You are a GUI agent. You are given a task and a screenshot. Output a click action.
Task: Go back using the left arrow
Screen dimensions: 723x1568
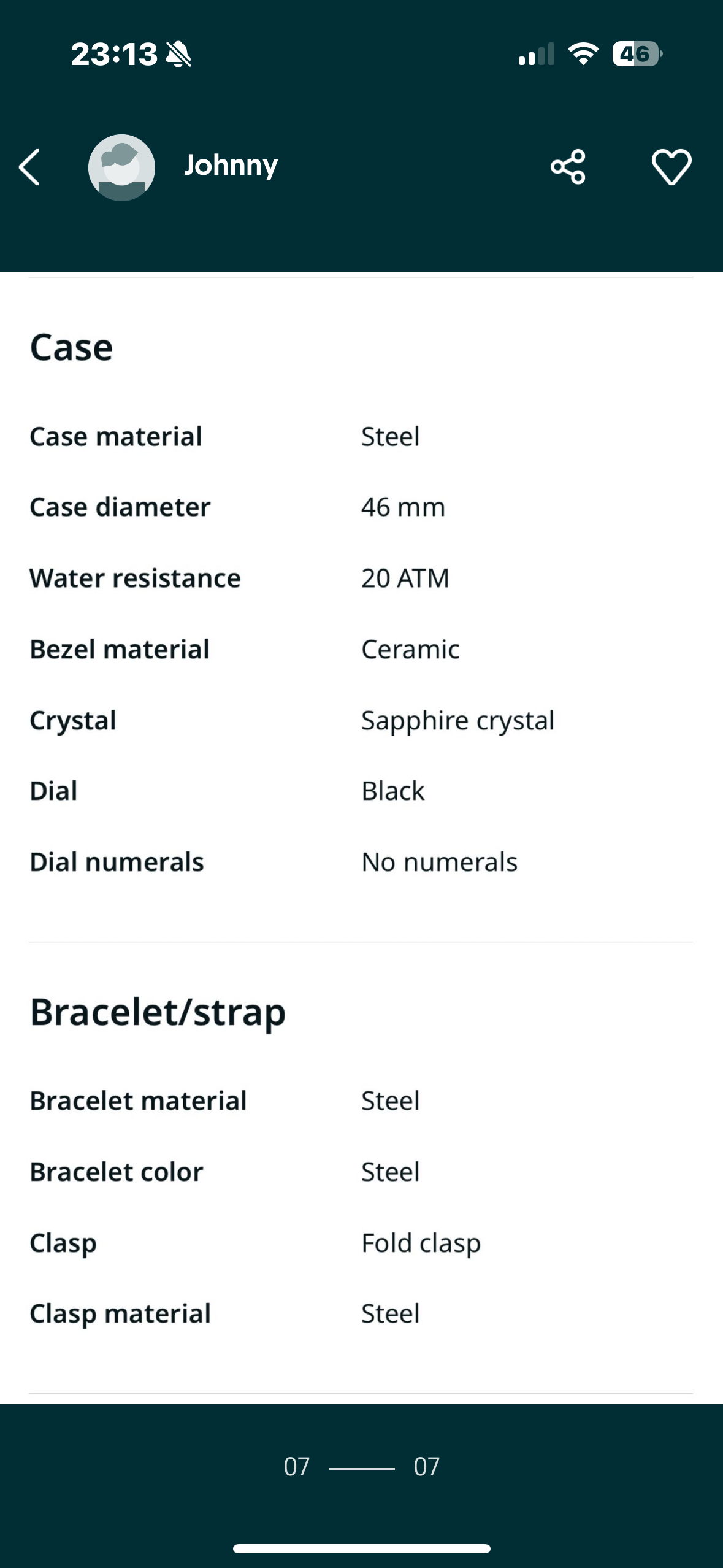click(29, 167)
